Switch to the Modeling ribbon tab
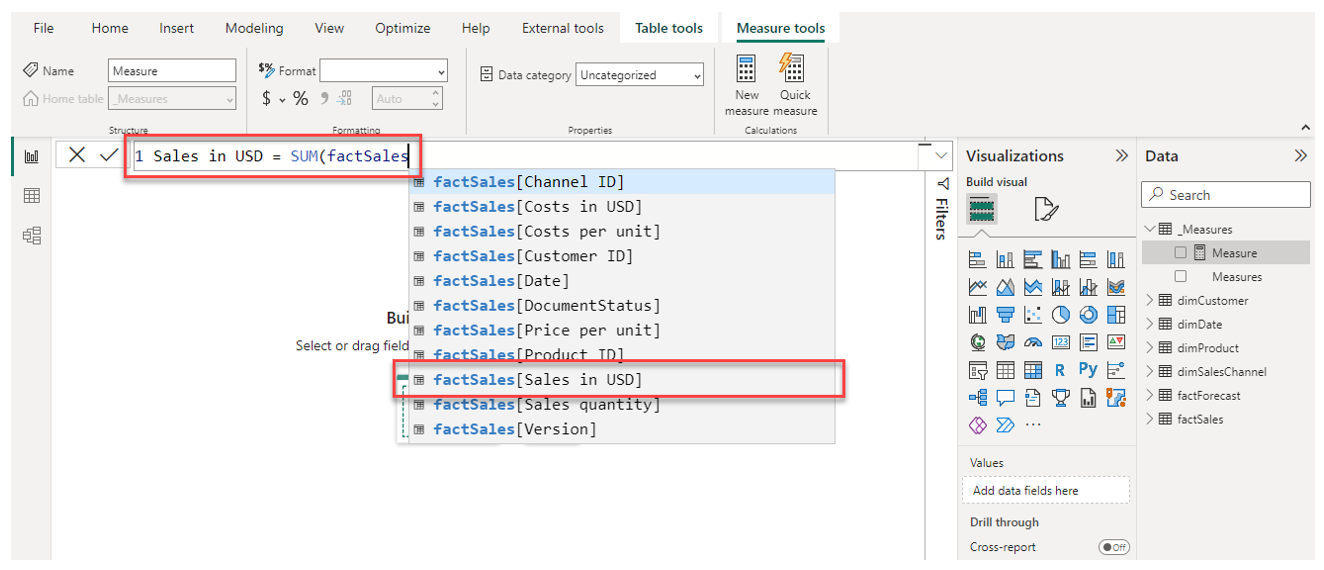The width and height of the screenshot is (1324, 570). (x=254, y=28)
